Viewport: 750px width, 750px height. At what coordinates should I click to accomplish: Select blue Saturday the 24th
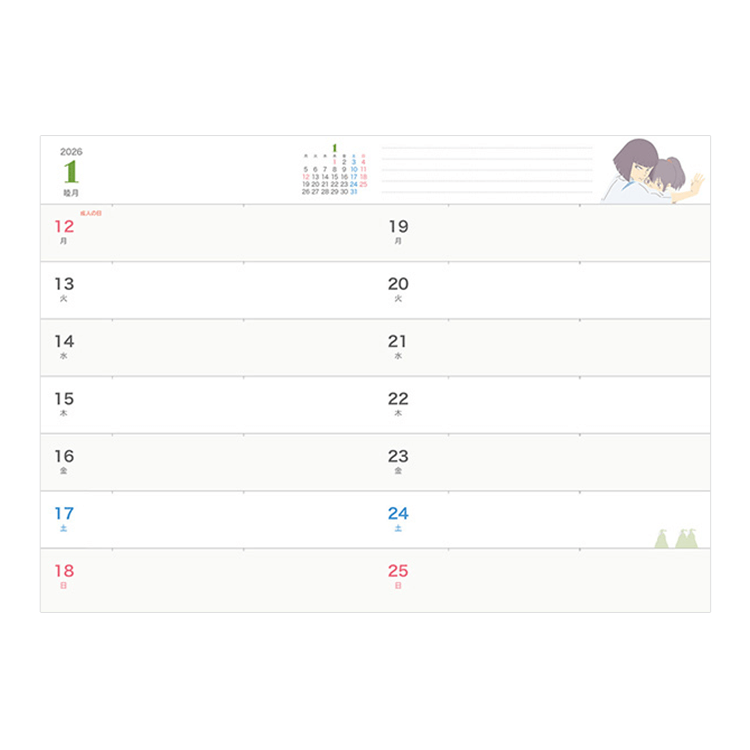[398, 514]
